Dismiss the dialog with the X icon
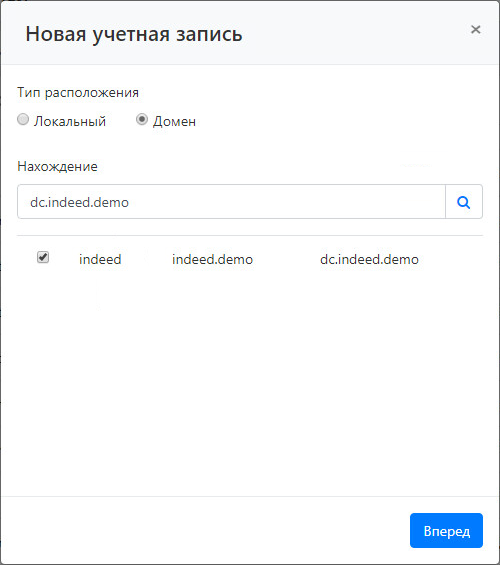The height and width of the screenshot is (565, 500). (476, 30)
